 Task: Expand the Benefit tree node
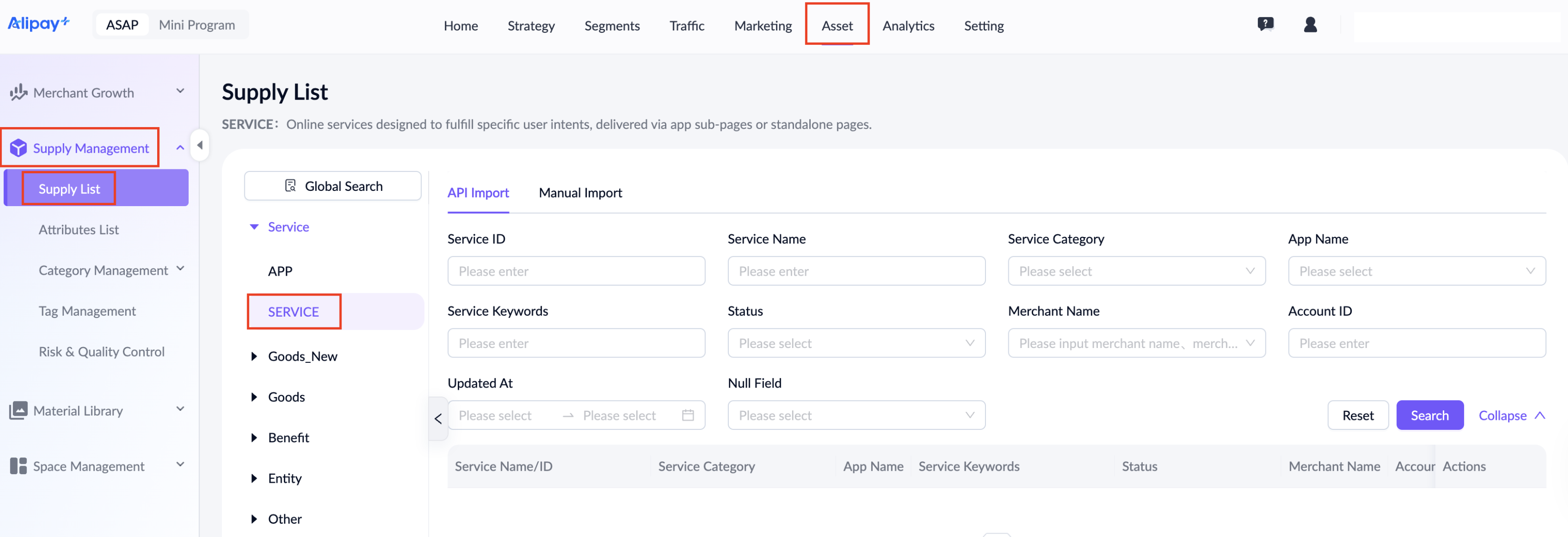pyautogui.click(x=254, y=438)
